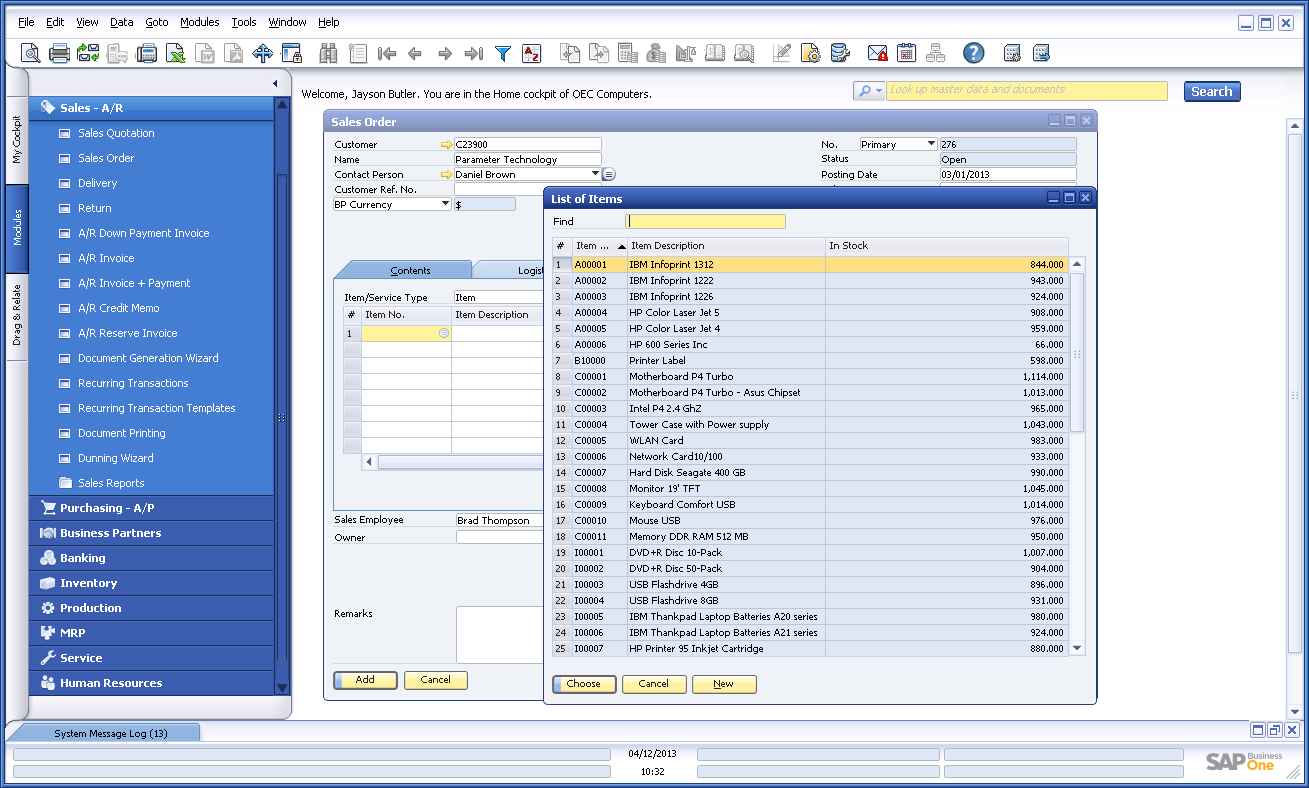Open the Print Preview icon
Viewport: 1309px width, 788px height.
[x=30, y=52]
